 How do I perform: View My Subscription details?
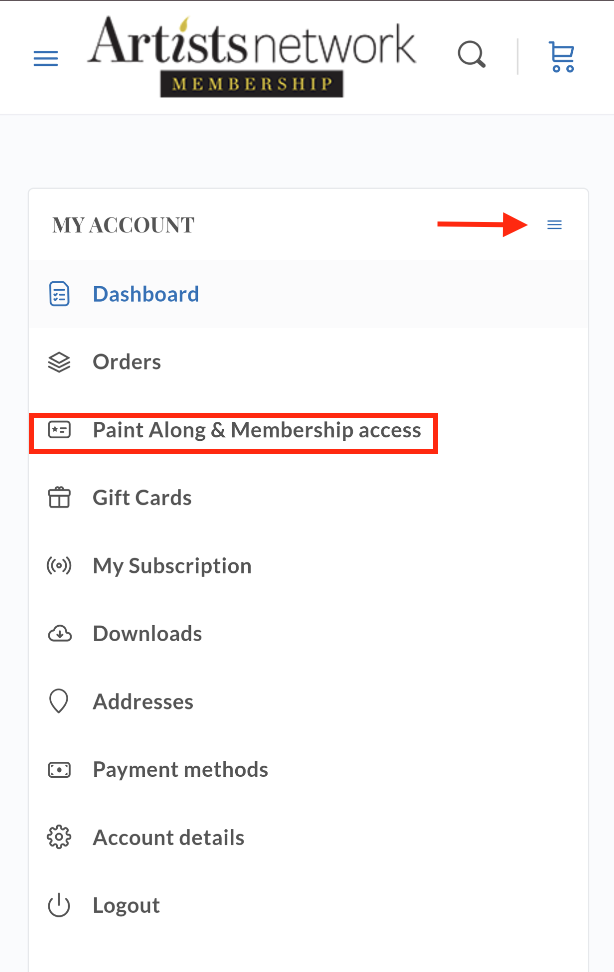pos(172,566)
